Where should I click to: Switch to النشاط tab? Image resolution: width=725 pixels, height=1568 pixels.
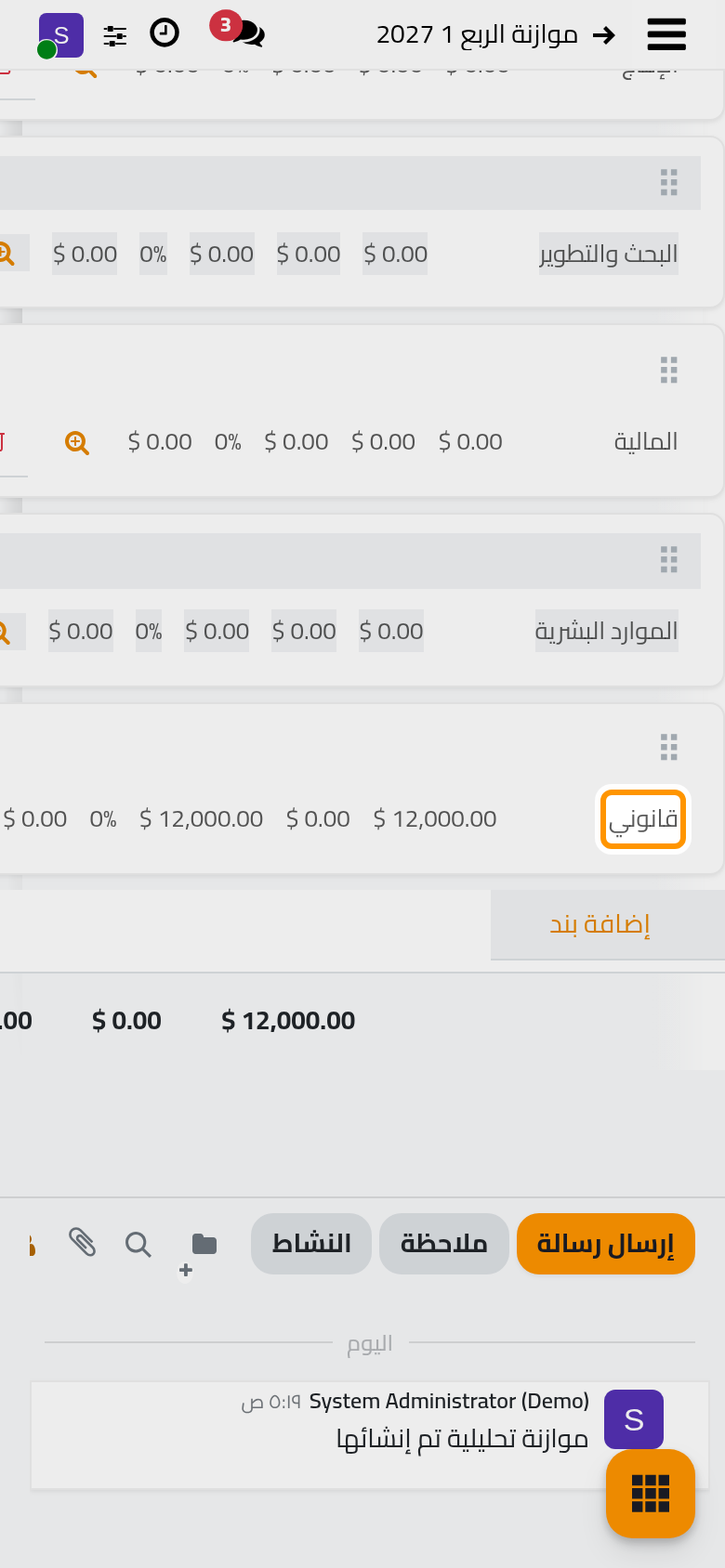click(x=311, y=1244)
